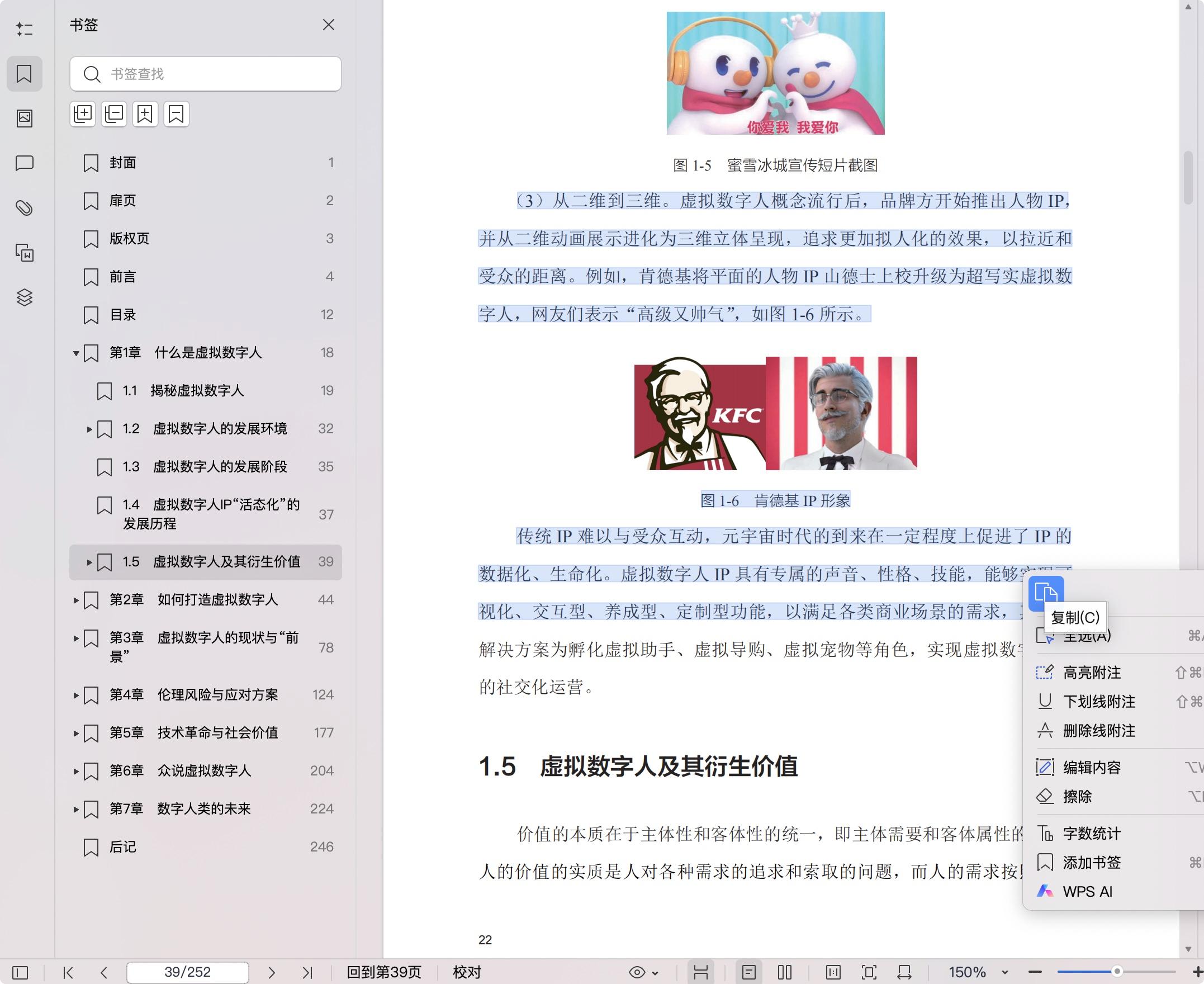1204x984 pixels.
Task: Expand the 第7章 数字人类的未来 bookmark
Action: click(76, 809)
